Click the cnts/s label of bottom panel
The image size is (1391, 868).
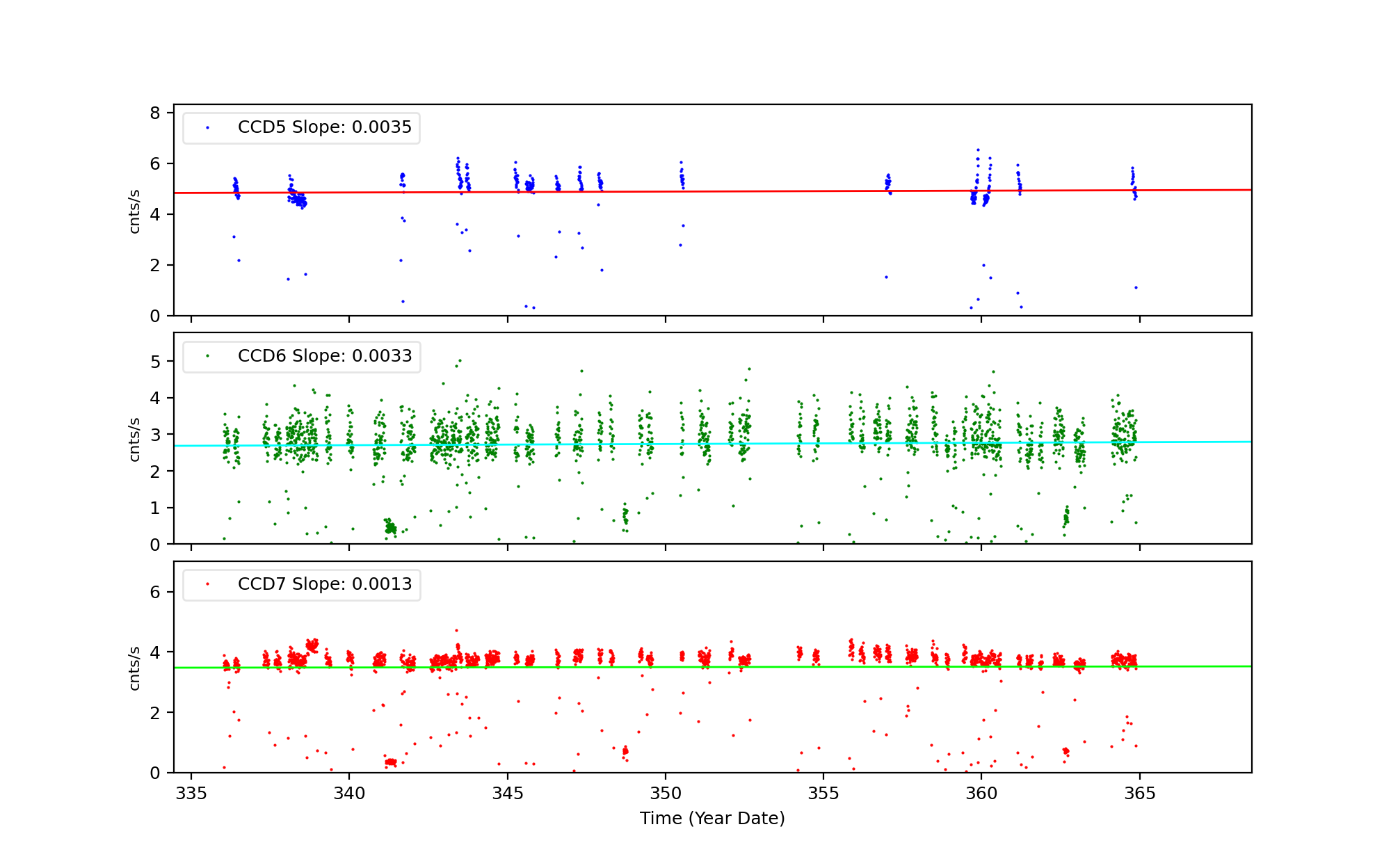click(x=135, y=668)
